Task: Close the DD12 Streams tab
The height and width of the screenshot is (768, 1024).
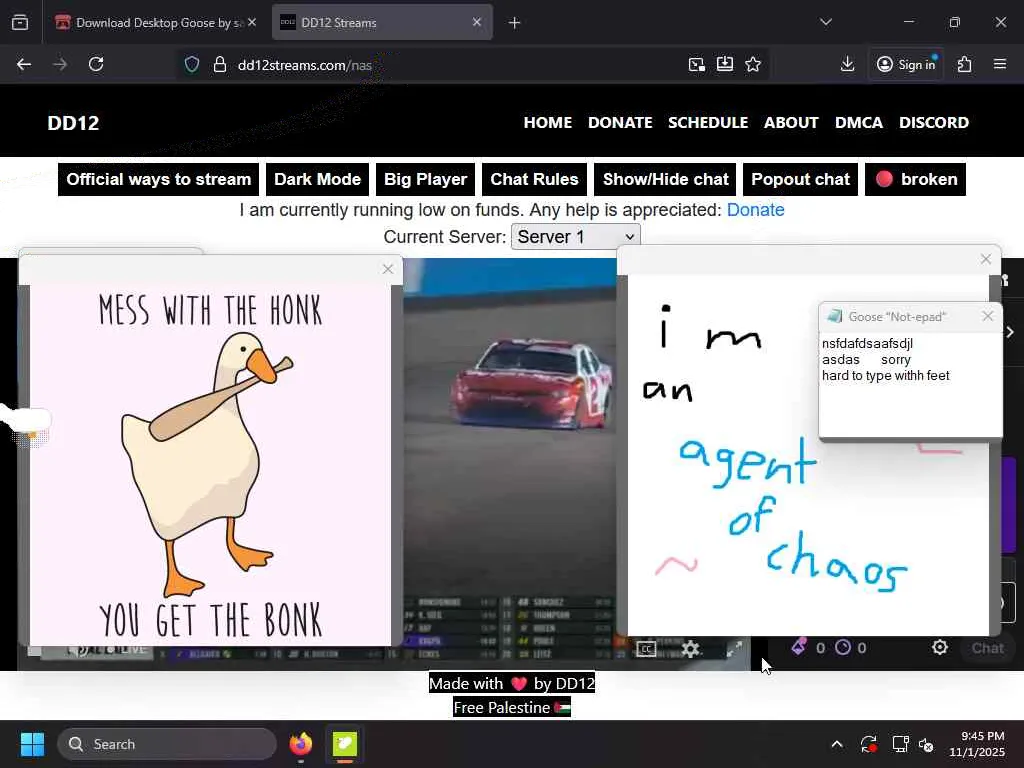Action: 477,22
